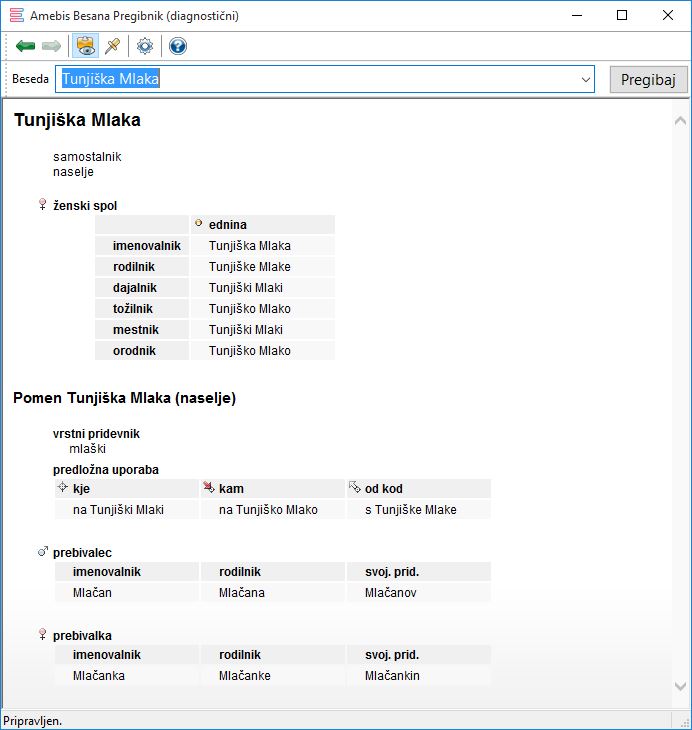Screen dimensions: 692x730
Task: Toggle the clipboard watch eye icon
Action: point(86,46)
